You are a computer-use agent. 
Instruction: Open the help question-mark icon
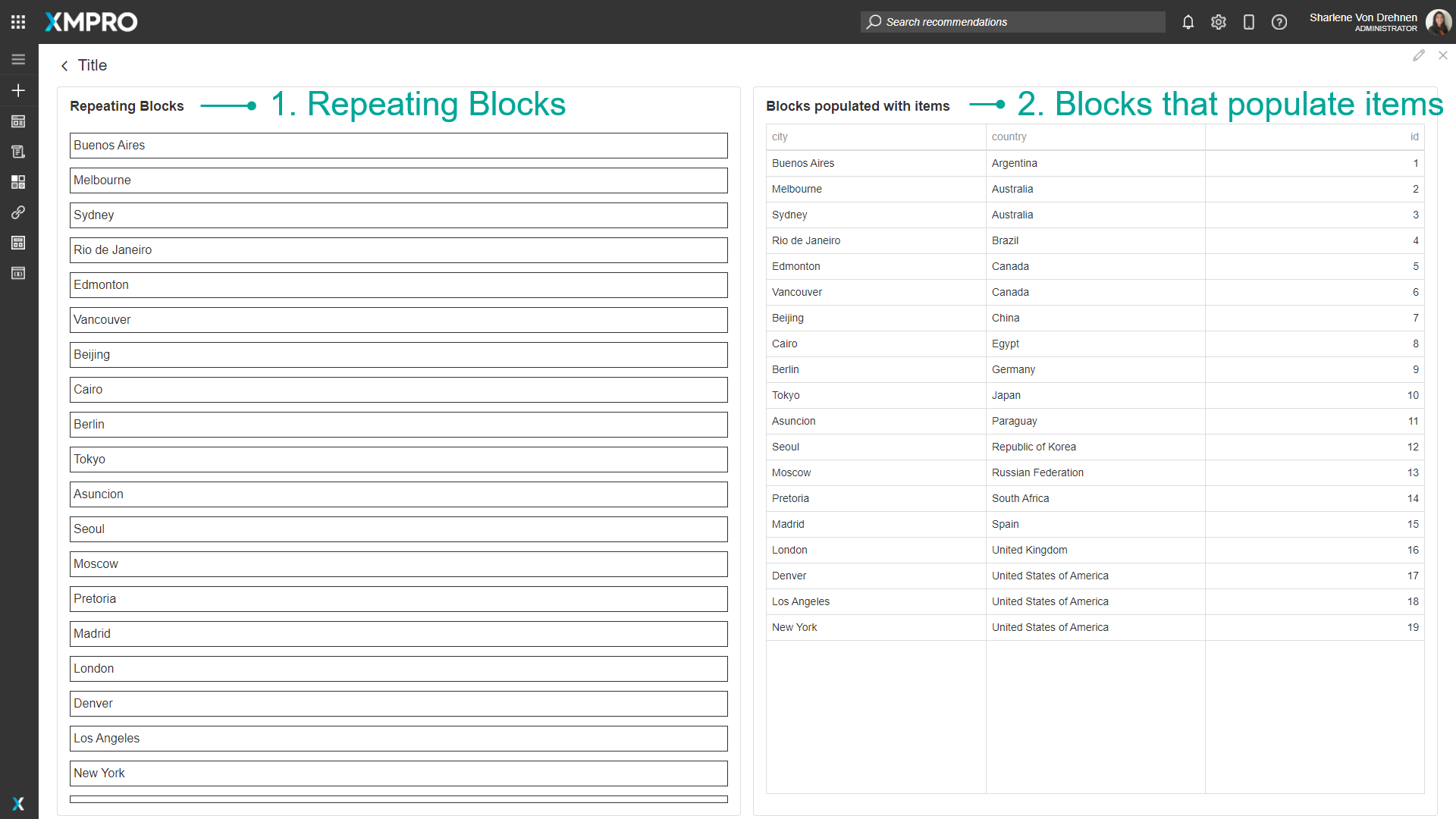(1279, 22)
